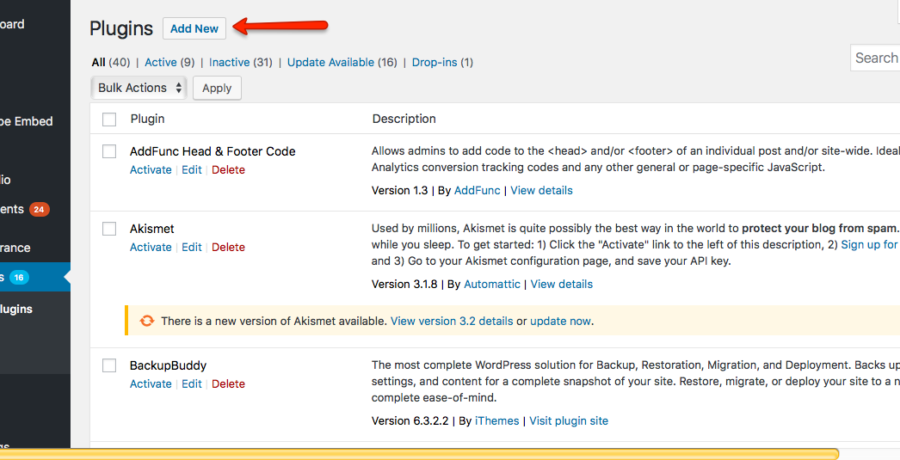
Task: Open the Bulk Actions dropdown
Action: (x=139, y=88)
